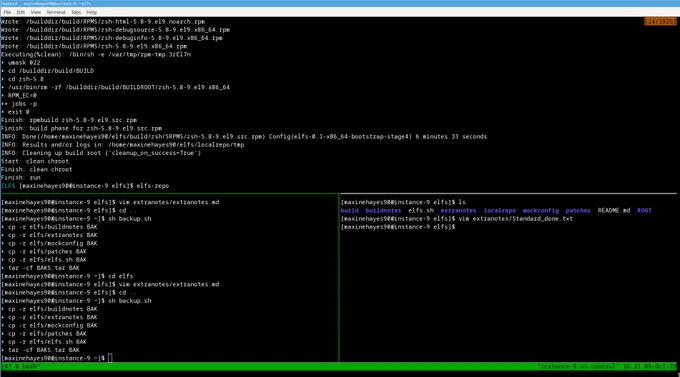Viewport: 680px width, 377px height.
Task: Click the 'elfs-repo' command in the top pane
Action: (x=153, y=186)
